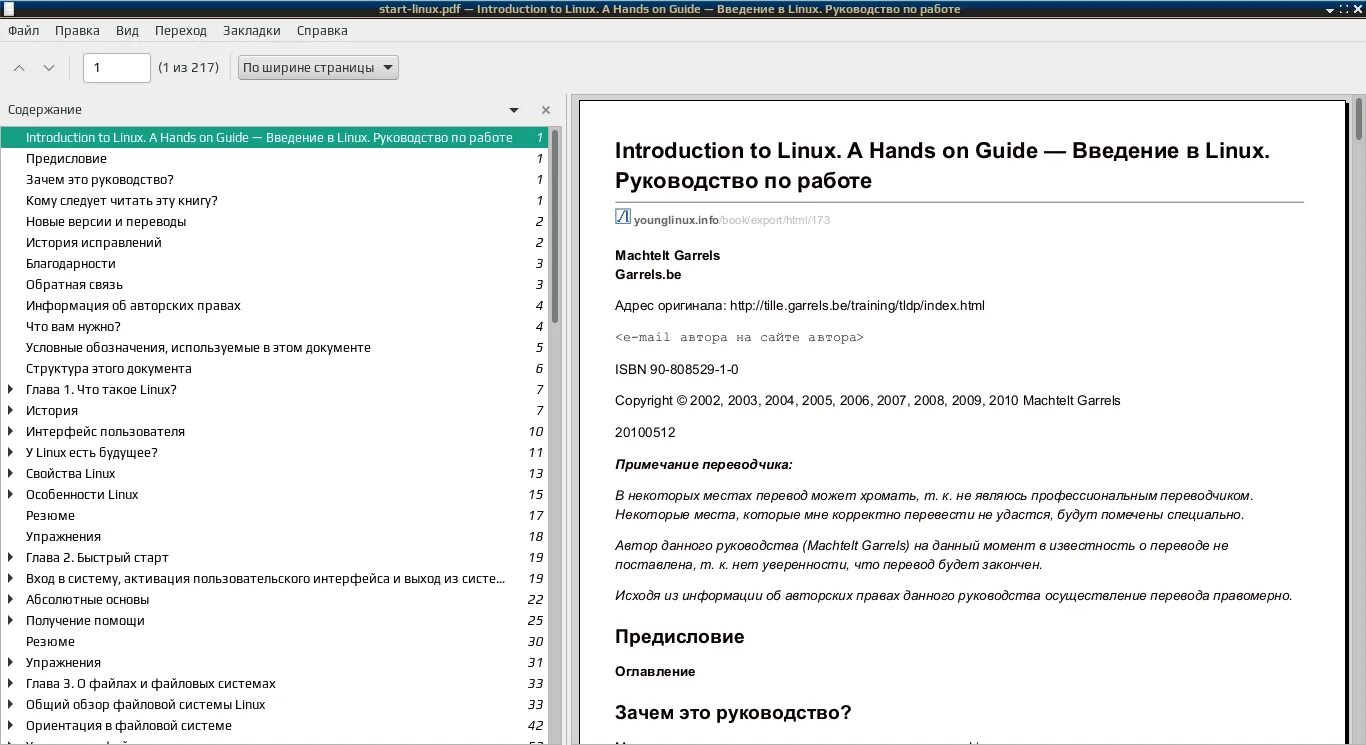Select Кому следует читать эту книгу? entry
The width and height of the screenshot is (1366, 745).
tap(275, 201)
